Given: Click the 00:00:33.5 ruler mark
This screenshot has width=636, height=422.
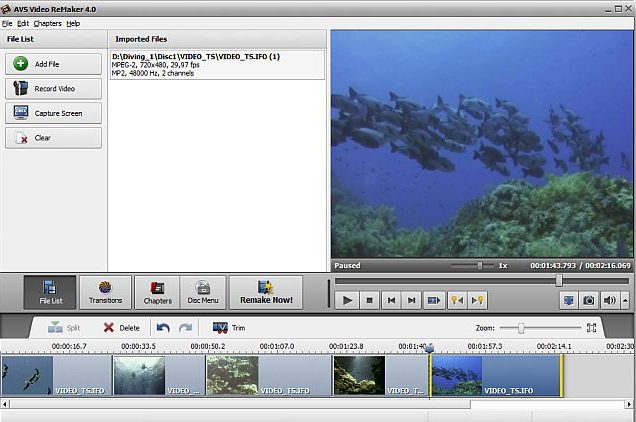Looking at the screenshot, I should pyautogui.click(x=138, y=346).
